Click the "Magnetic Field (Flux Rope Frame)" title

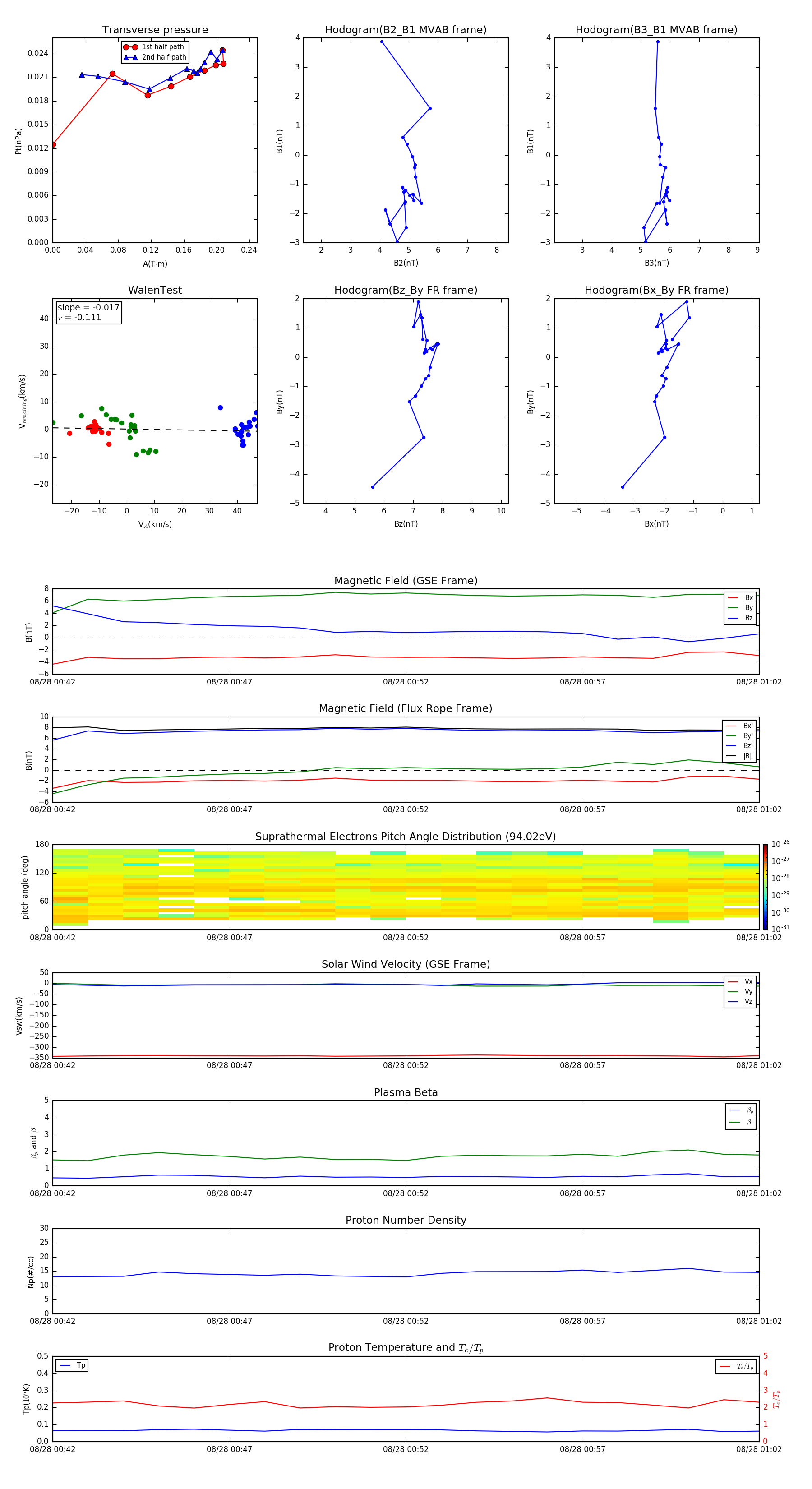point(406,709)
